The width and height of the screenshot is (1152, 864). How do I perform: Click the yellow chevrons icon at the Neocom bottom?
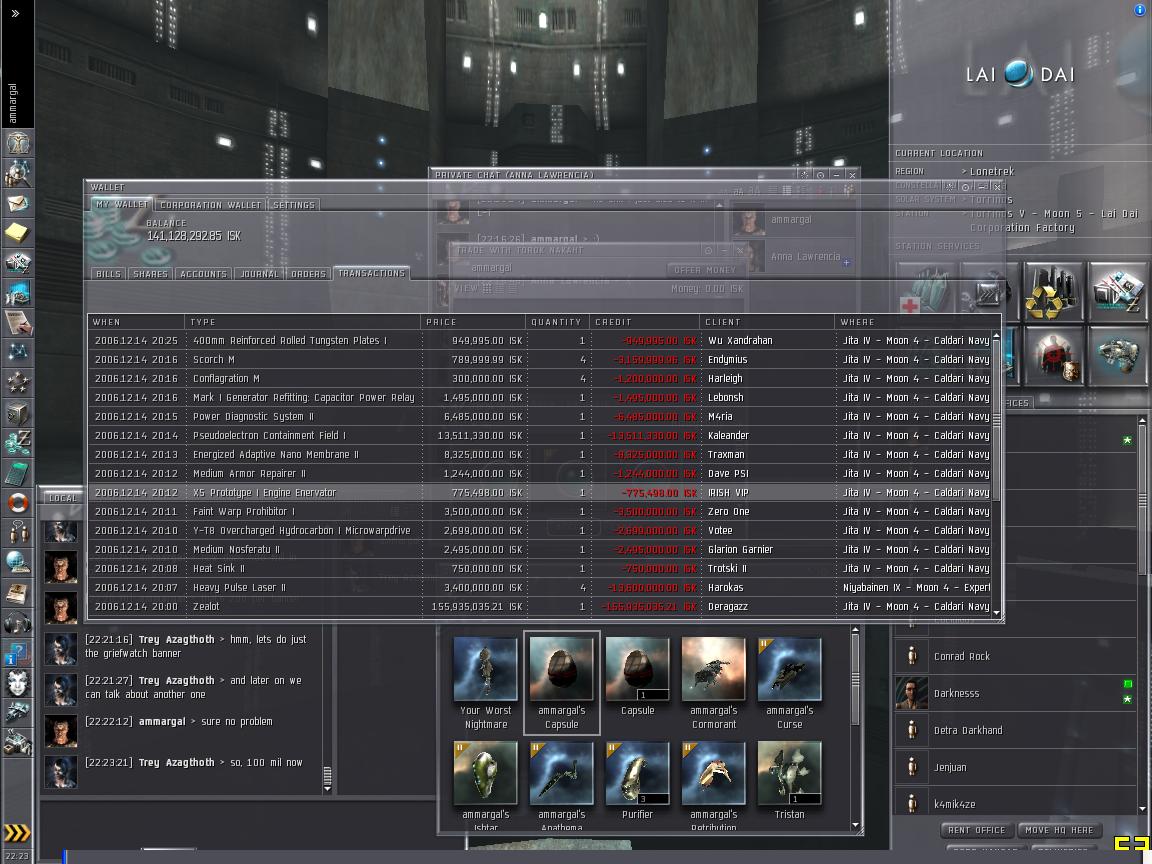17,832
